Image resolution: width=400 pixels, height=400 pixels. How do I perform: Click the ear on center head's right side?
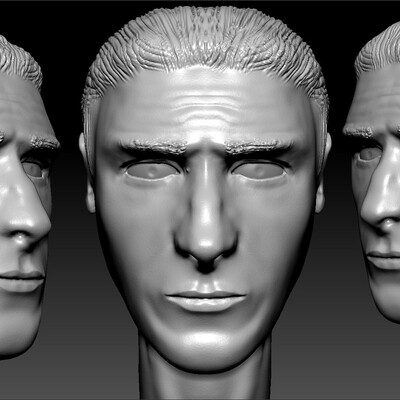click(323, 173)
